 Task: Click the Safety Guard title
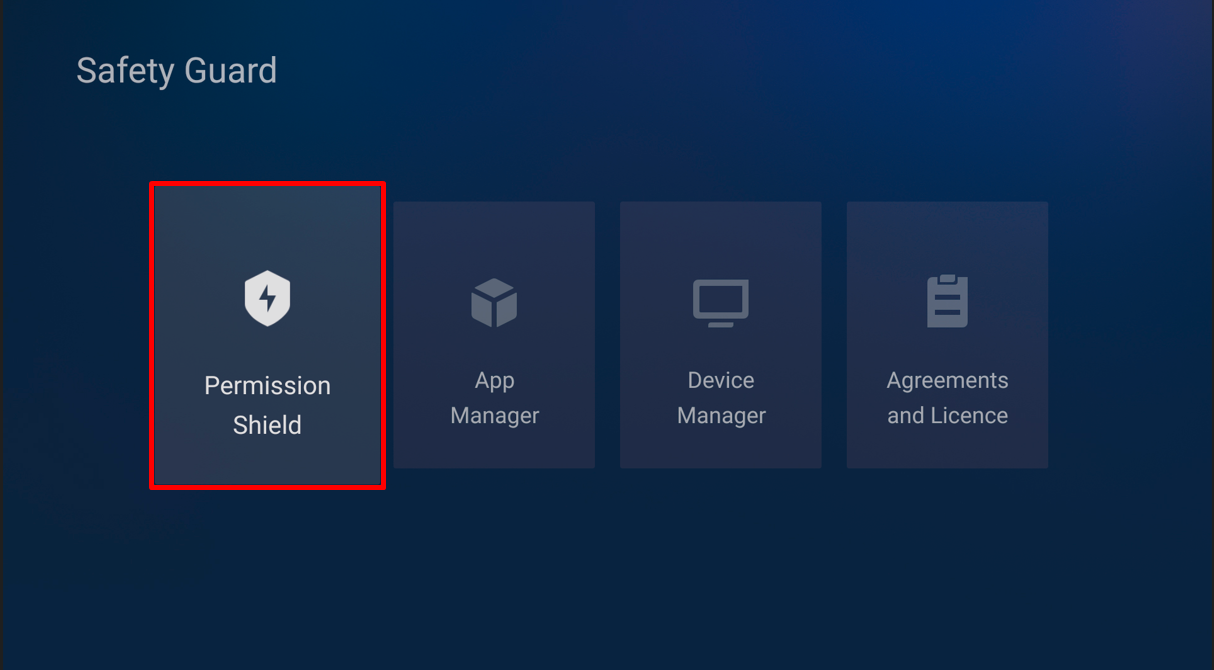pos(176,70)
